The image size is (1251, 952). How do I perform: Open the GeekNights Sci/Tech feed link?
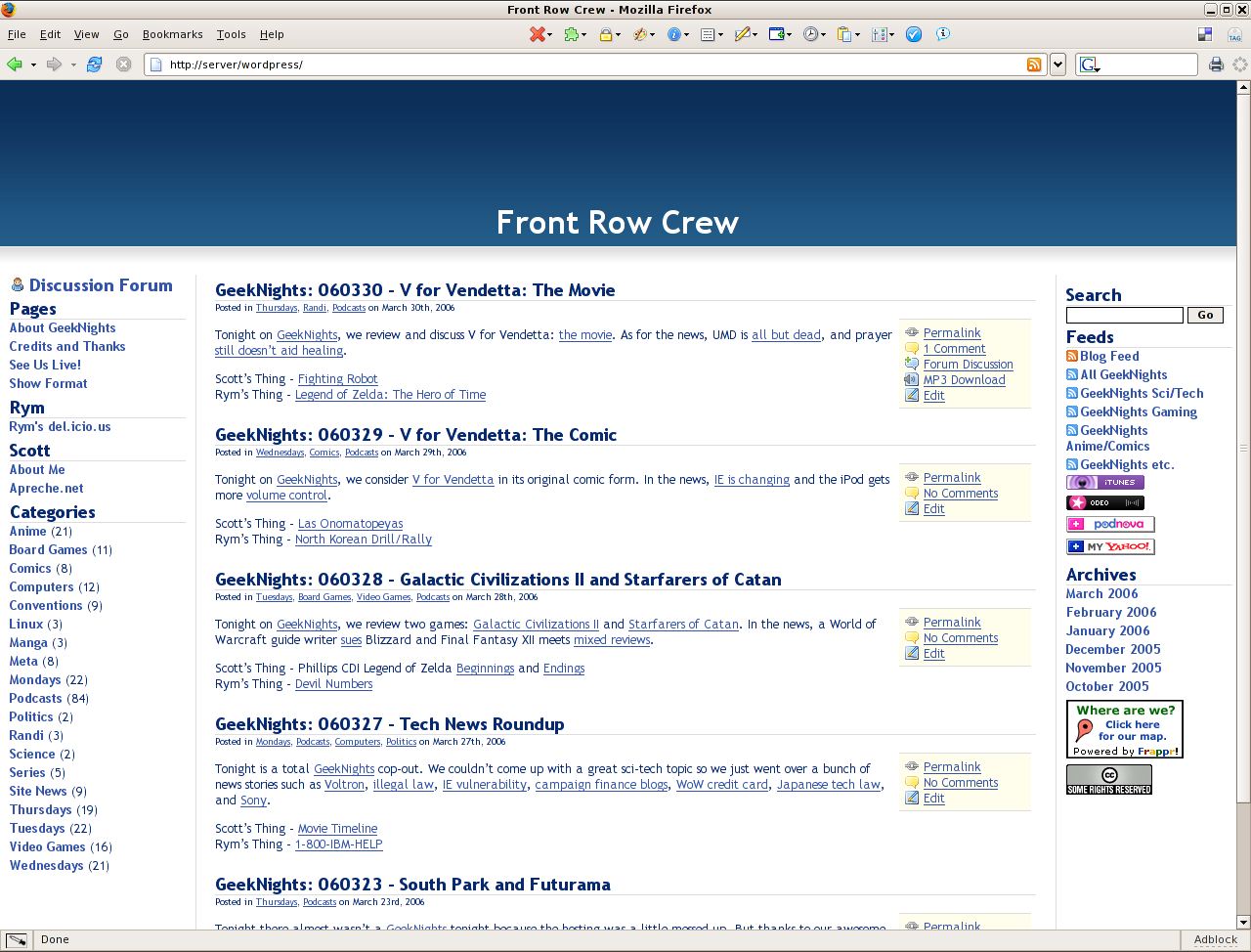pos(1142,394)
